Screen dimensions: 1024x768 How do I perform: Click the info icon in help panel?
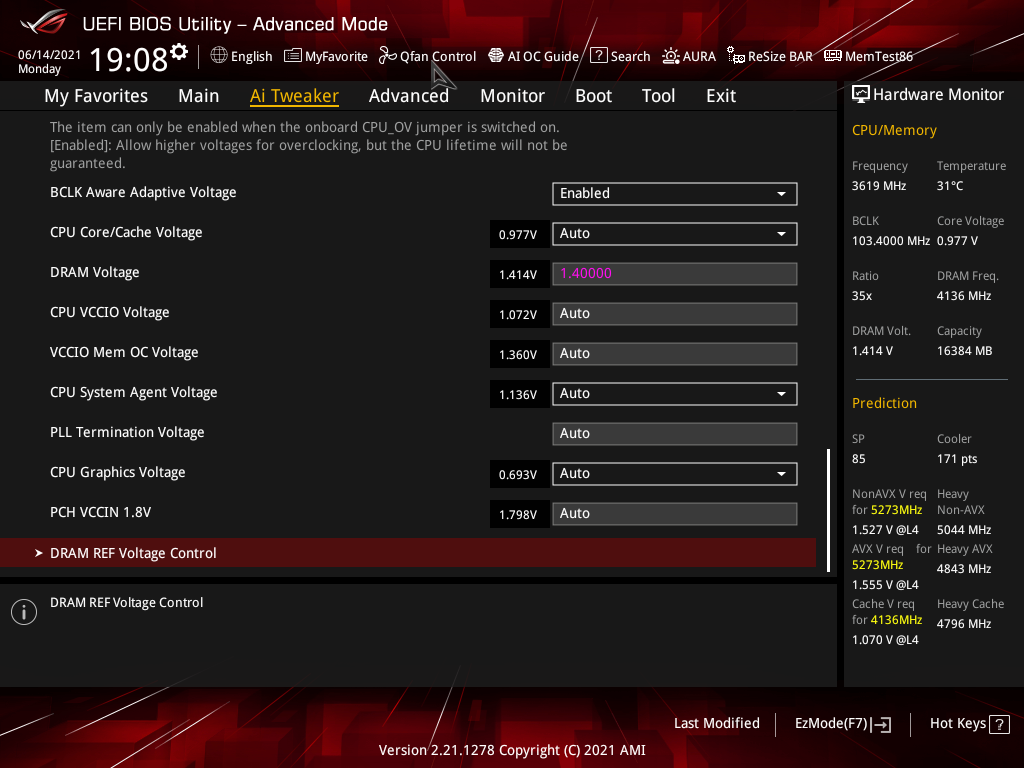(24, 612)
